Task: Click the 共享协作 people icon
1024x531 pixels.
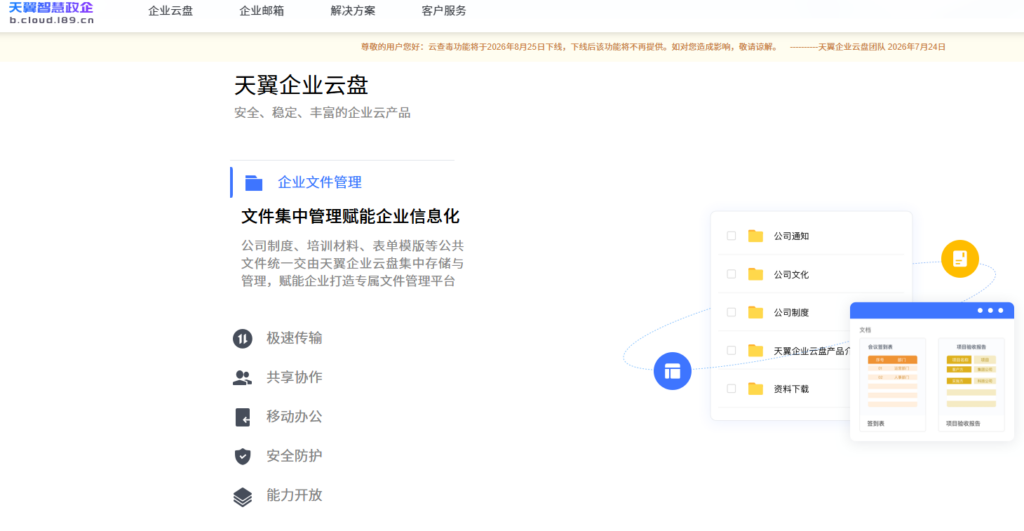Action: pyautogui.click(x=242, y=378)
